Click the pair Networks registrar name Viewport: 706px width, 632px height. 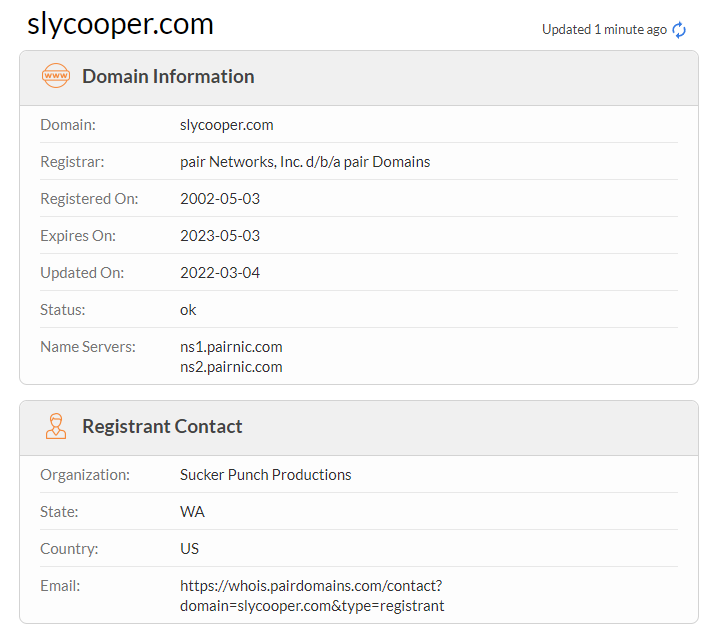305,162
